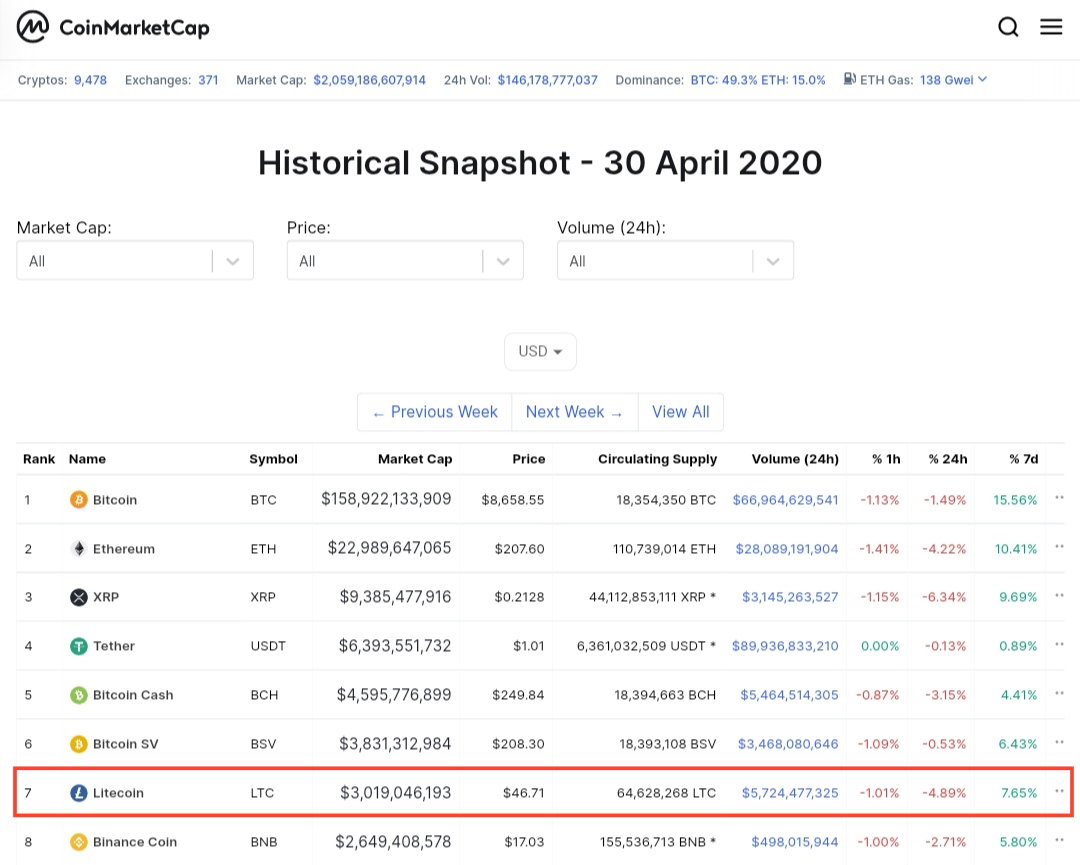The width and height of the screenshot is (1080, 865).
Task: Sort by % 24h column header
Action: point(948,459)
